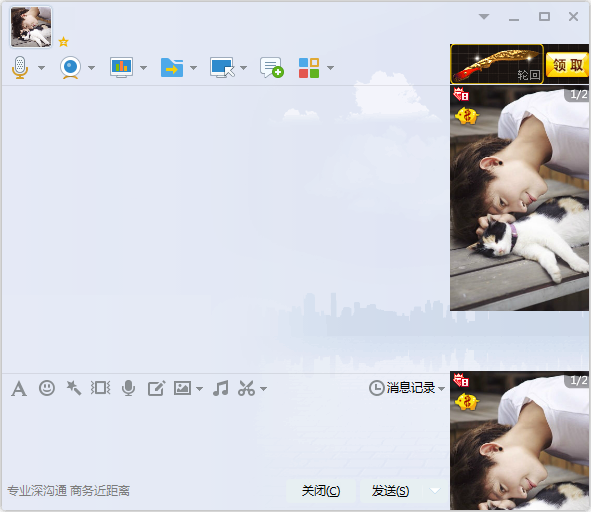
Task: Open send options arrow beside 发送(S)
Action: 435,491
